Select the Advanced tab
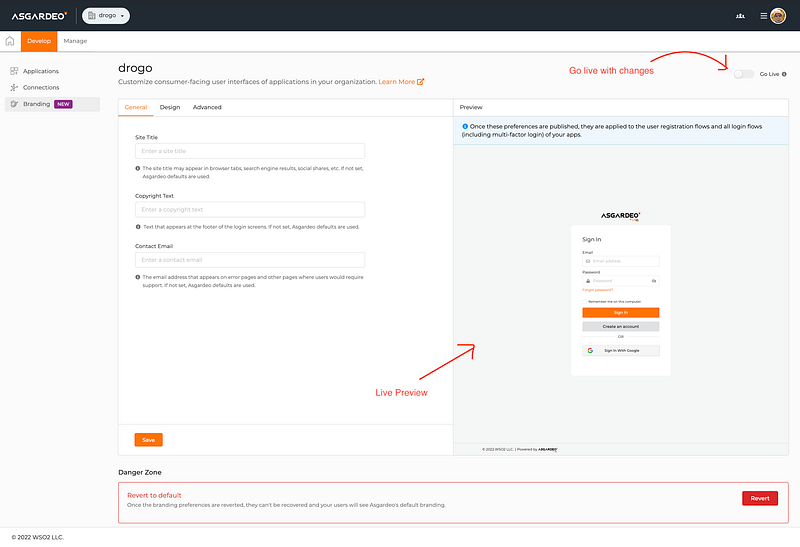Screen dimensions: 800x547 [207, 107]
